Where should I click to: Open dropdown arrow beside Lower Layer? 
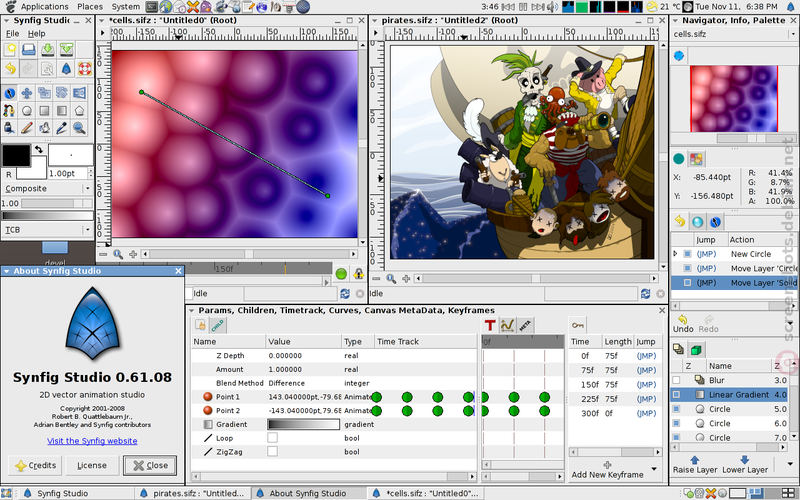tap(790, 463)
